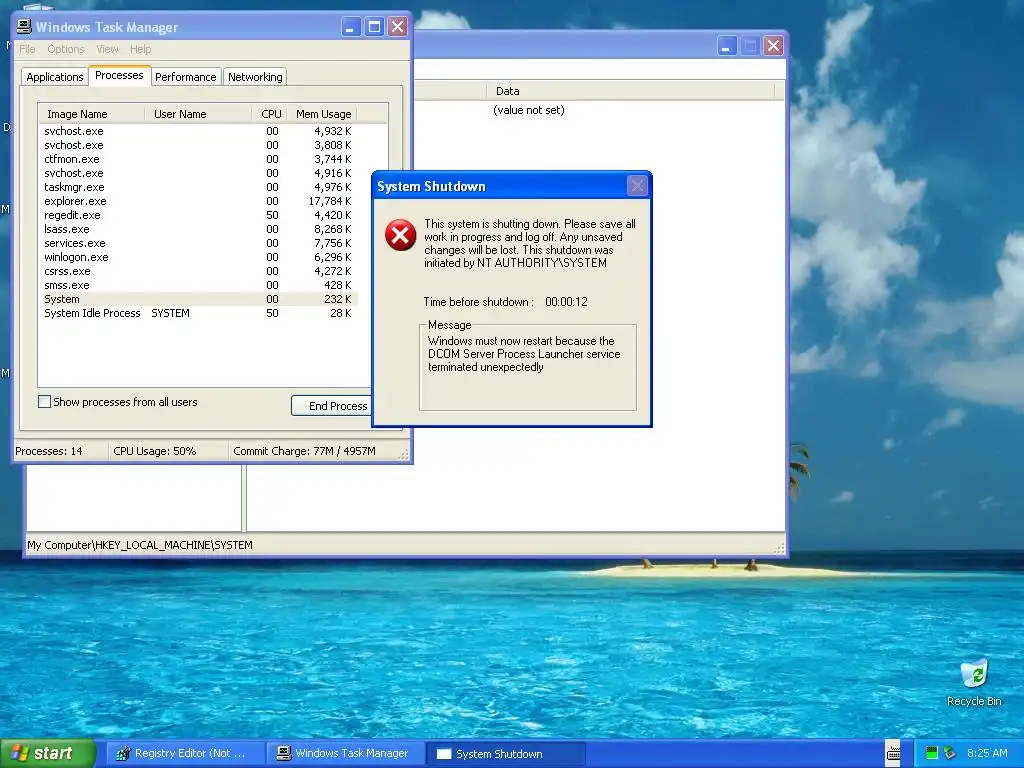Click the Processes: 14 status text
This screenshot has width=1024, height=768.
49,451
